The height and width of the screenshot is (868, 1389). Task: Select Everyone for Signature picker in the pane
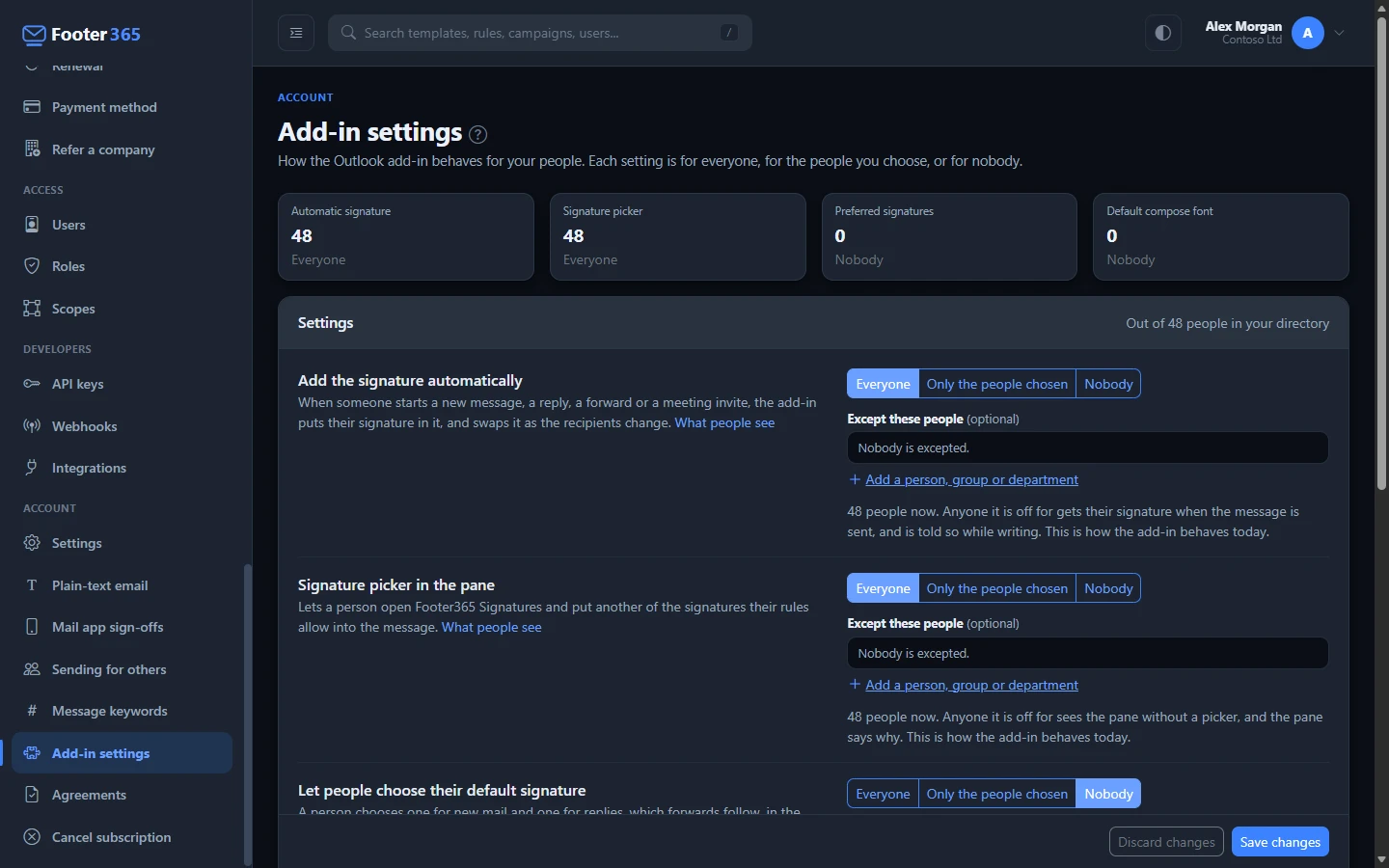[883, 588]
